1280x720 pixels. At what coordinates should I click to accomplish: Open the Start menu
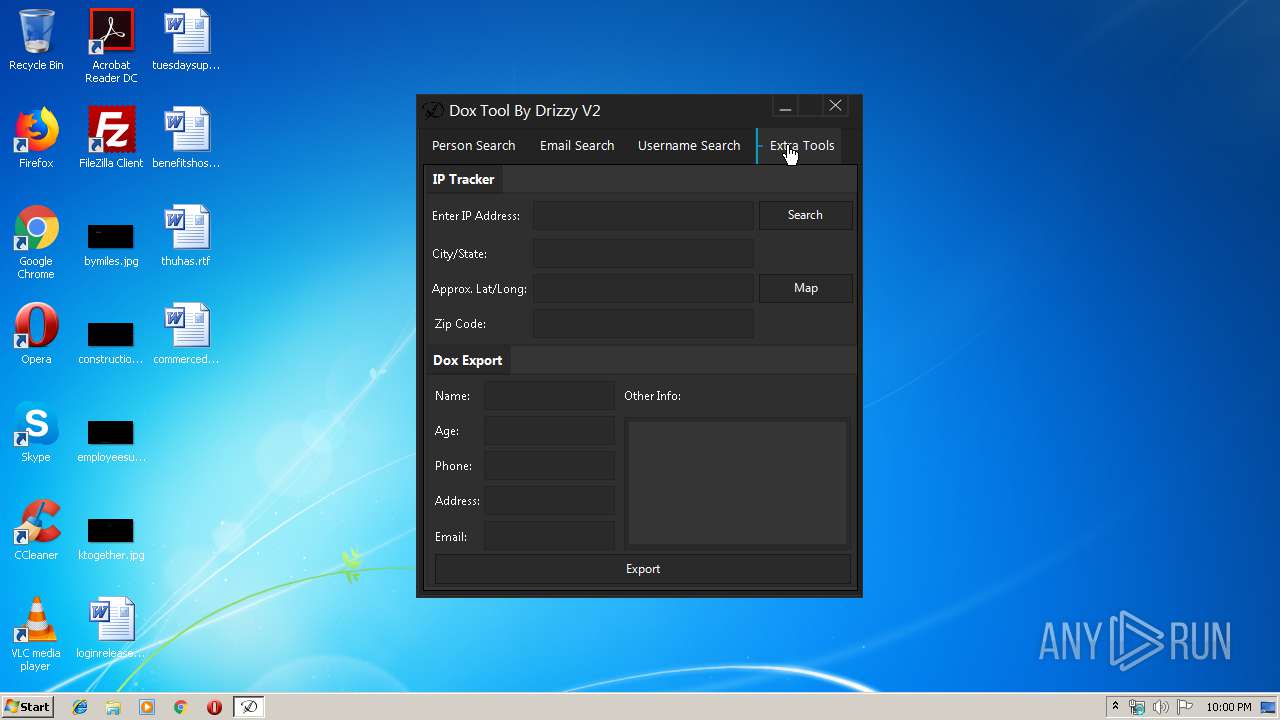[x=27, y=707]
